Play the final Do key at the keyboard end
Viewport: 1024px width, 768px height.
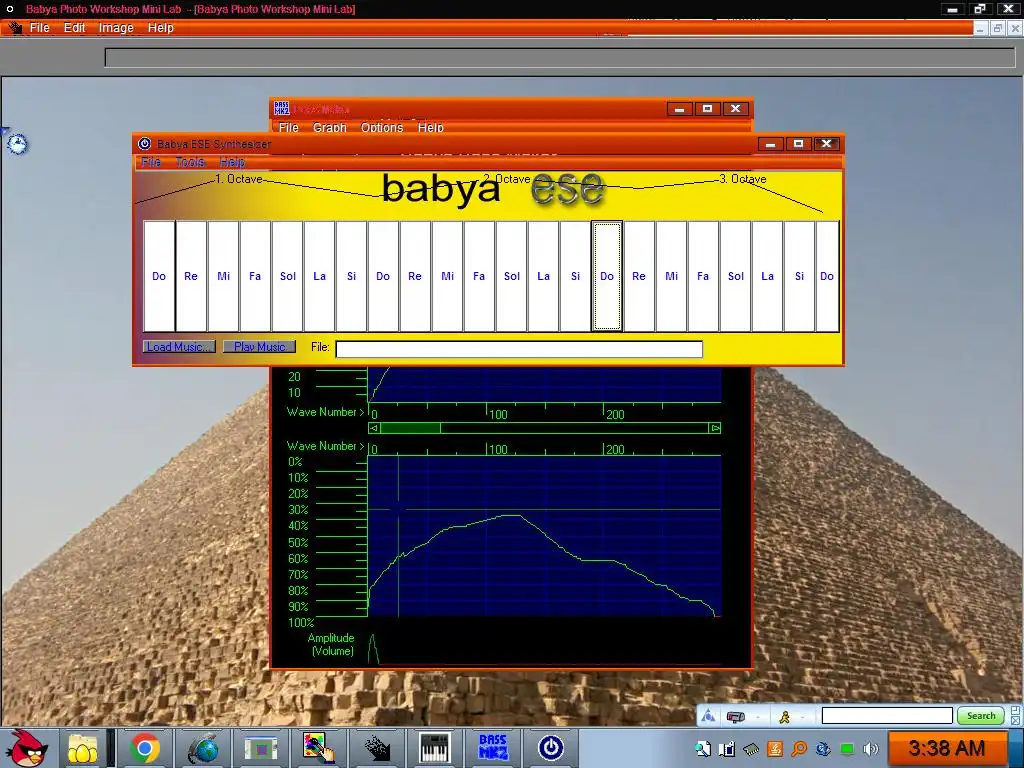point(827,276)
